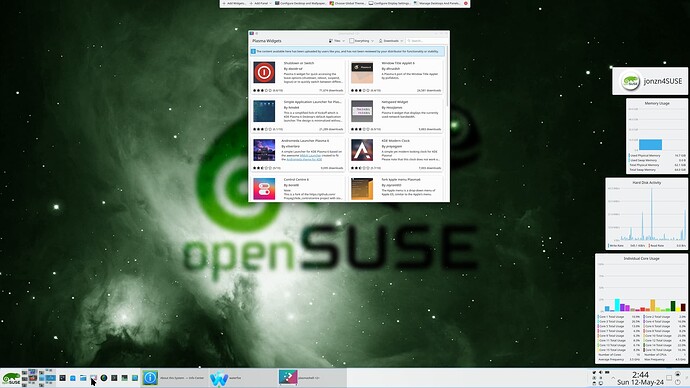This screenshot has height=388, width=690.
Task: Switch to the Waterfox taskbar entry
Action: click(243, 378)
